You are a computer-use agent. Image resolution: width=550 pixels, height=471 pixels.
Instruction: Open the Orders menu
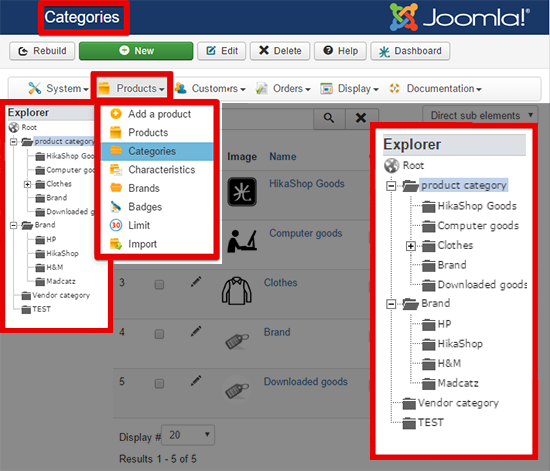(283, 88)
